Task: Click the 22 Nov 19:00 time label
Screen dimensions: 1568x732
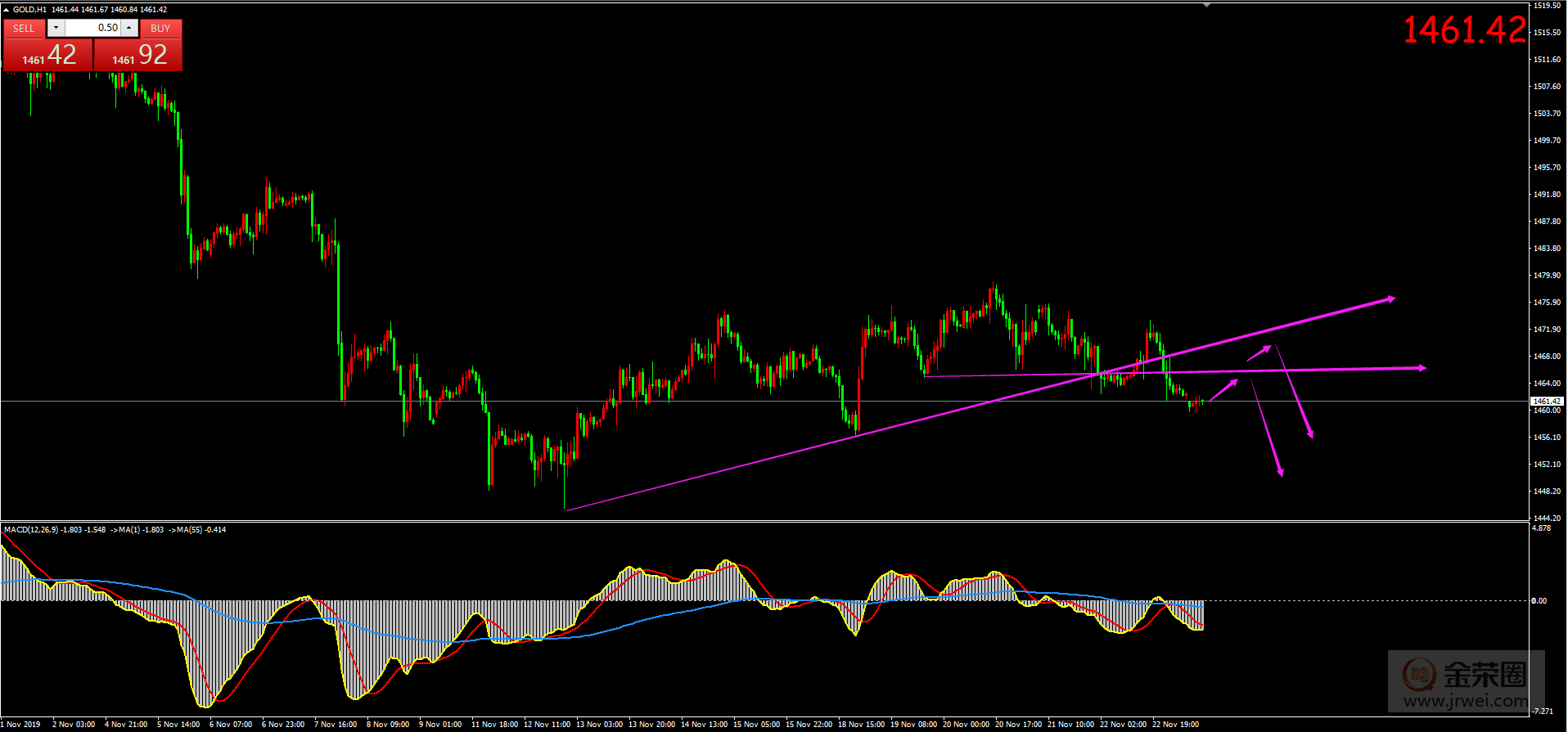Action: click(1175, 725)
